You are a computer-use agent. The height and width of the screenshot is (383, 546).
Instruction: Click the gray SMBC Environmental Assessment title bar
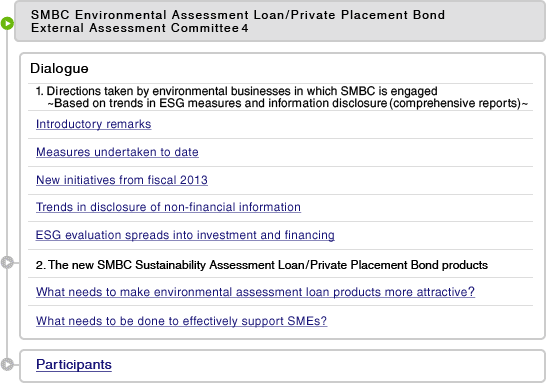[x=280, y=21]
